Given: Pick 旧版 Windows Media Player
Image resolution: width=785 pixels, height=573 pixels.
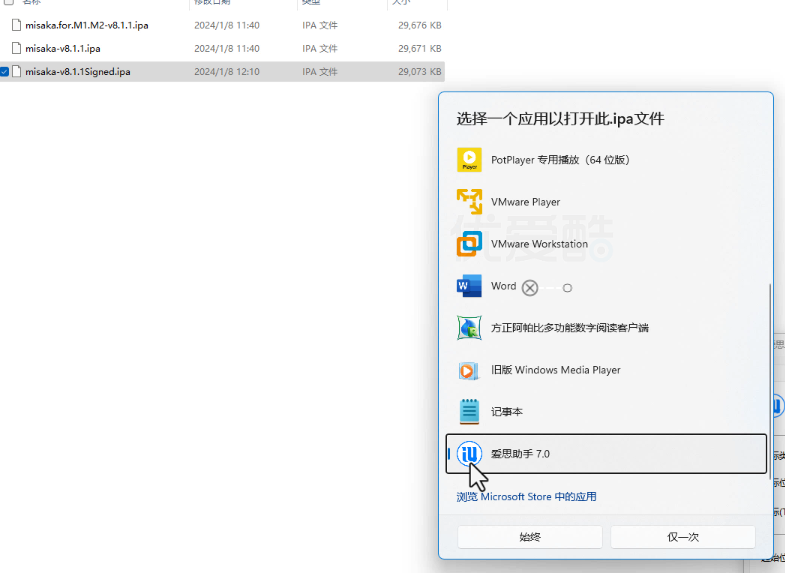Looking at the screenshot, I should click(606, 370).
